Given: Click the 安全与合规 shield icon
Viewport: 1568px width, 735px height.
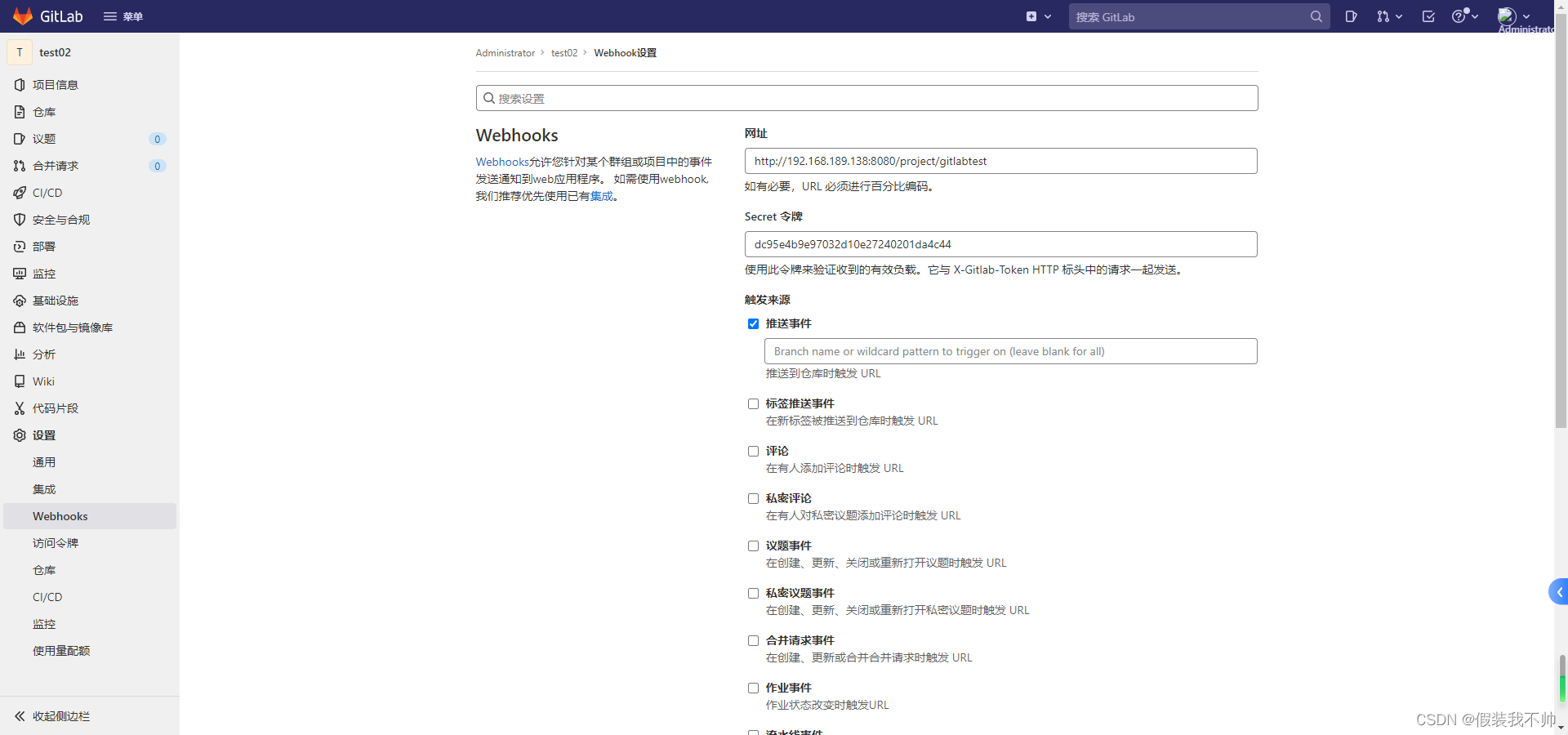Looking at the screenshot, I should click(x=20, y=220).
